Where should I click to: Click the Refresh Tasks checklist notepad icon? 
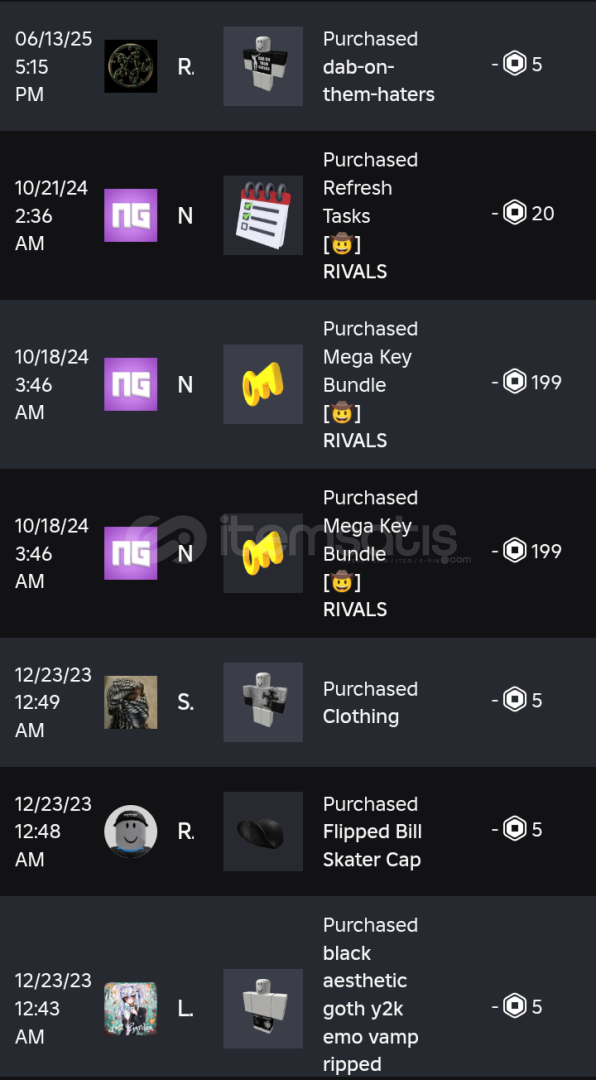pyautogui.click(x=263, y=215)
